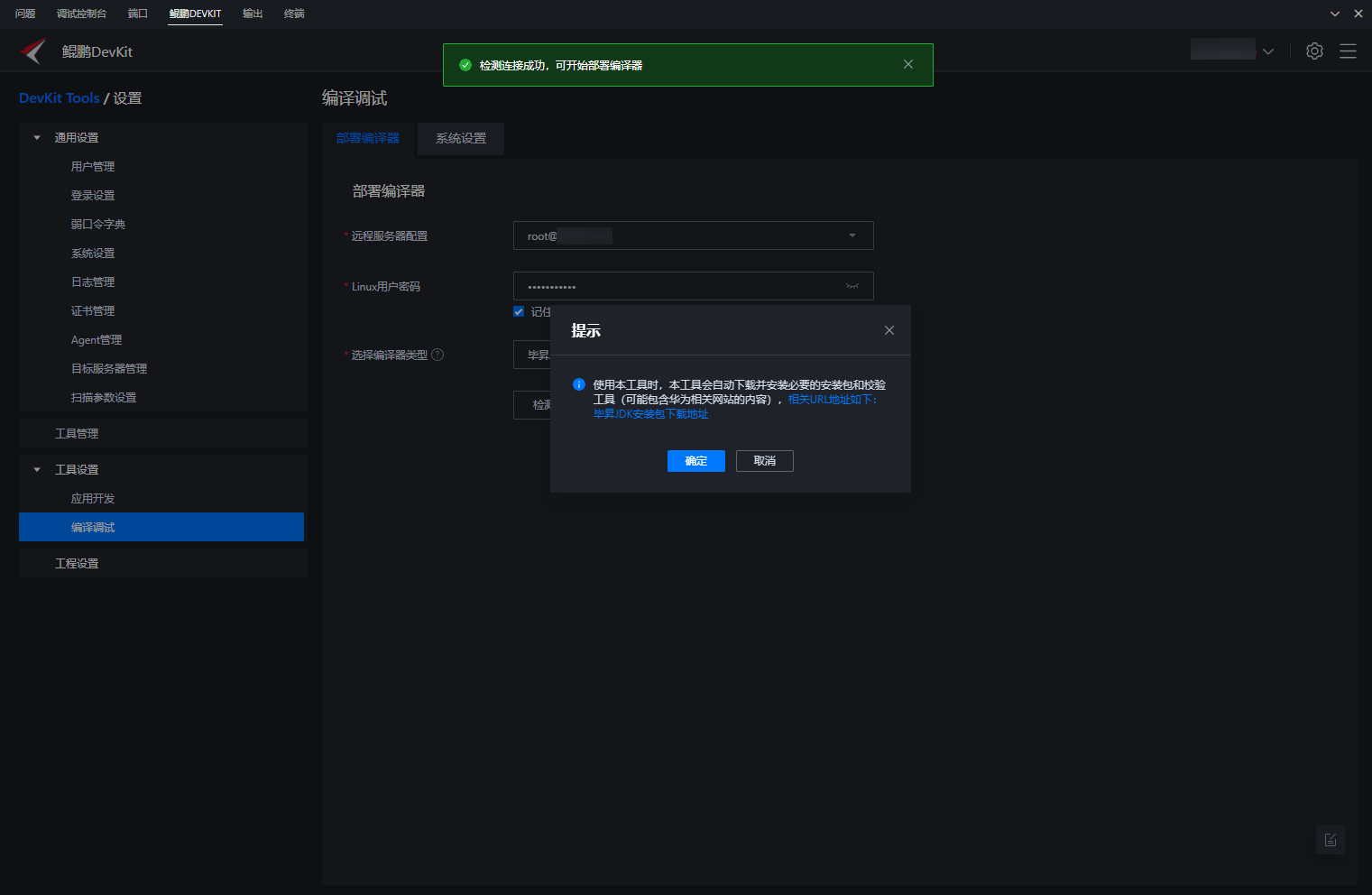The image size is (1372, 895).
Task: Click the 鲲鹏DevKit title text
Action: click(x=97, y=51)
